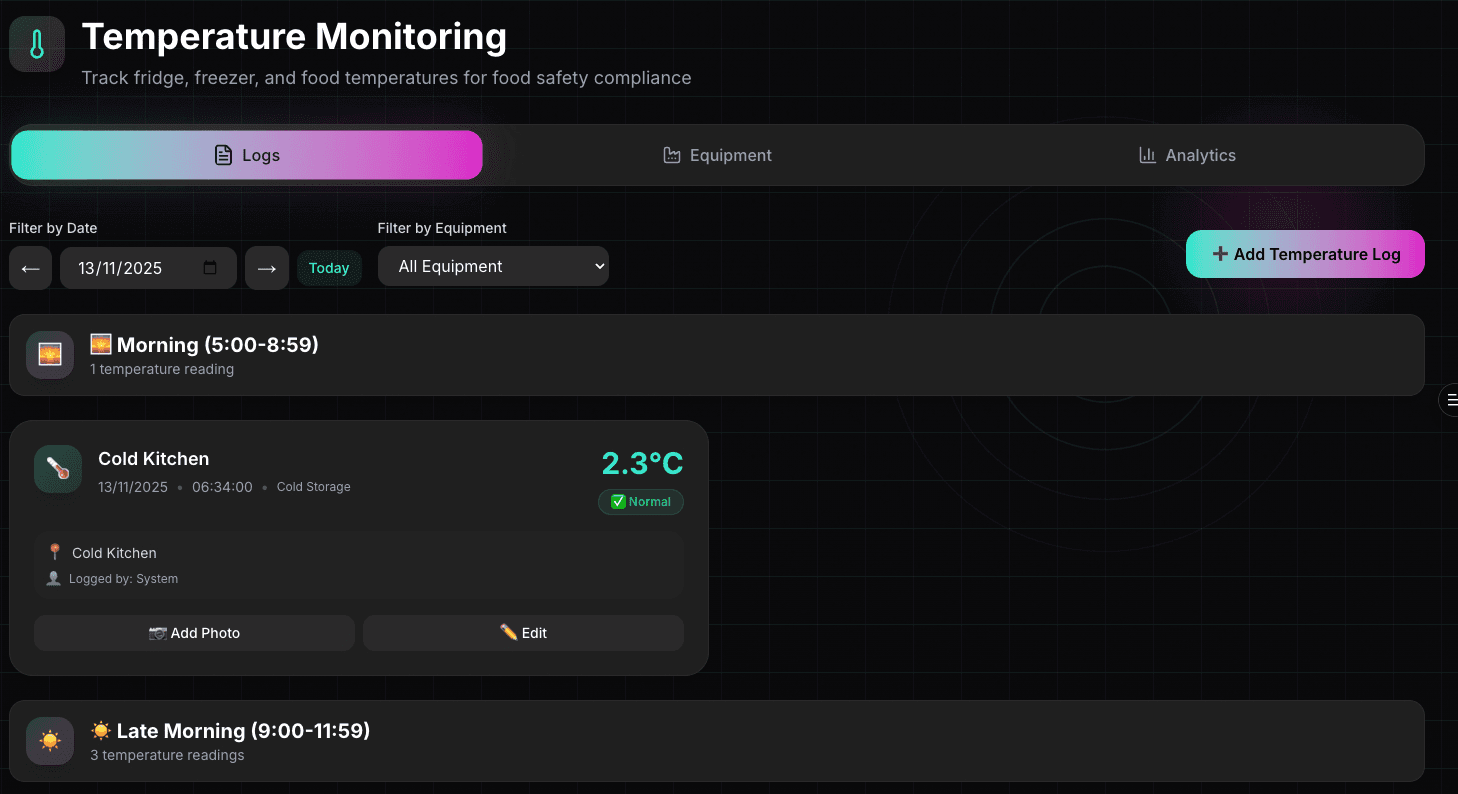Viewport: 1458px width, 794px height.
Task: Switch to the Analytics tab
Action: pos(1187,155)
